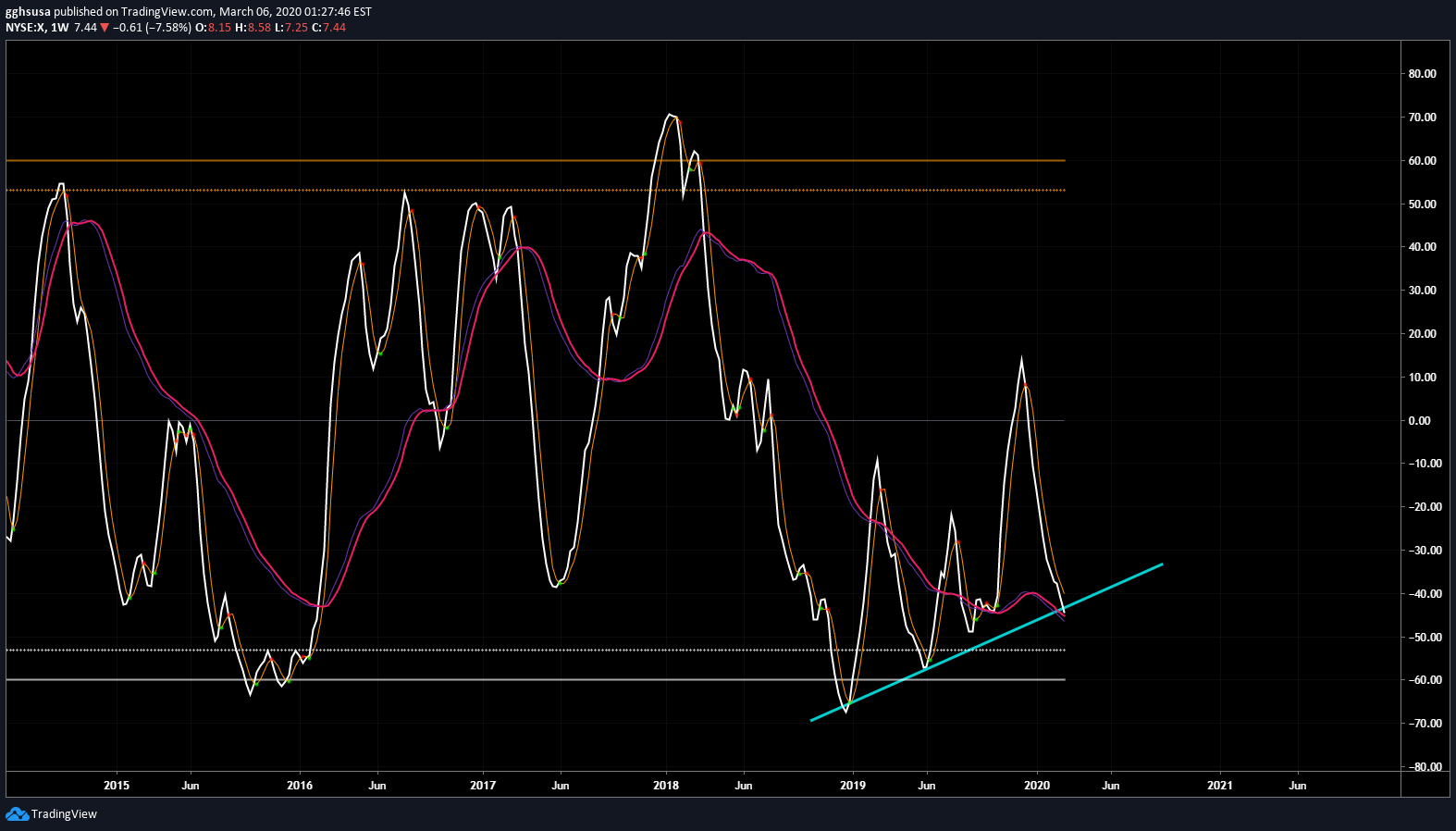Click the close value C:7.44
This screenshot has height=831, width=1456.
pyautogui.click(x=329, y=28)
